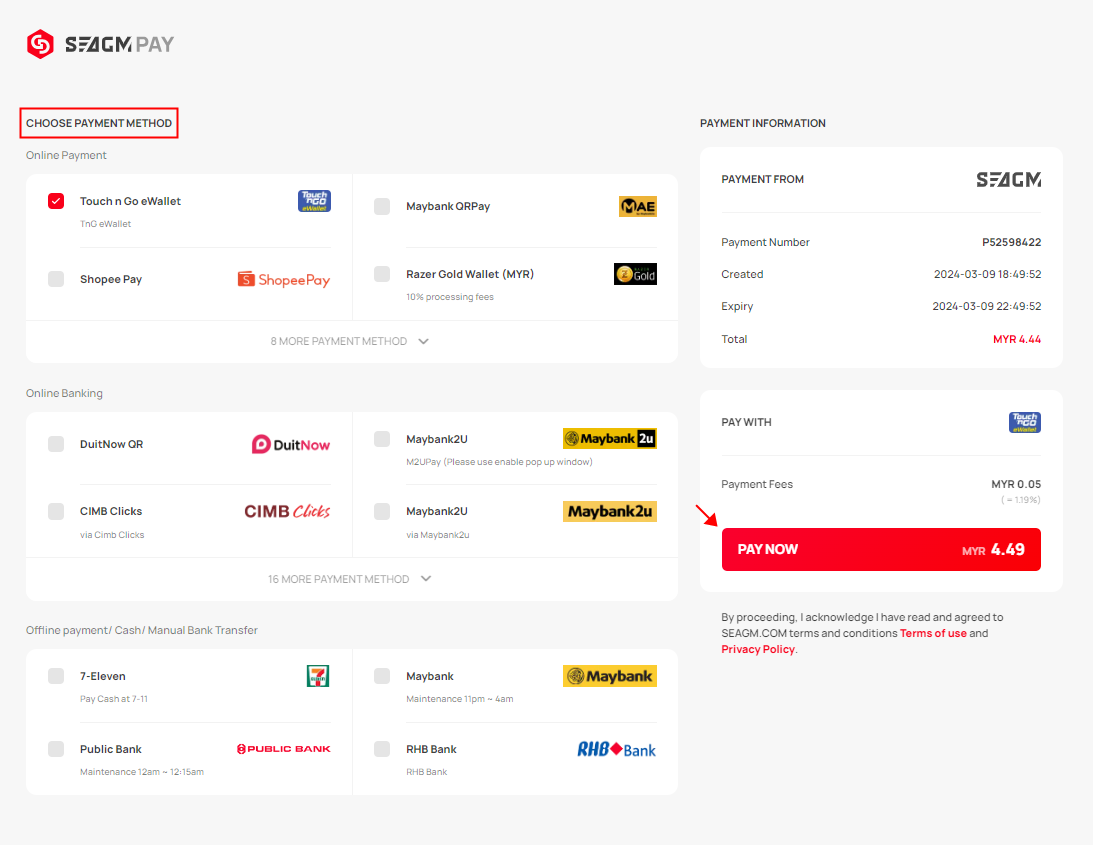Image resolution: width=1093 pixels, height=845 pixels.
Task: Select the 7-Eleven checkbox
Action: 56,676
